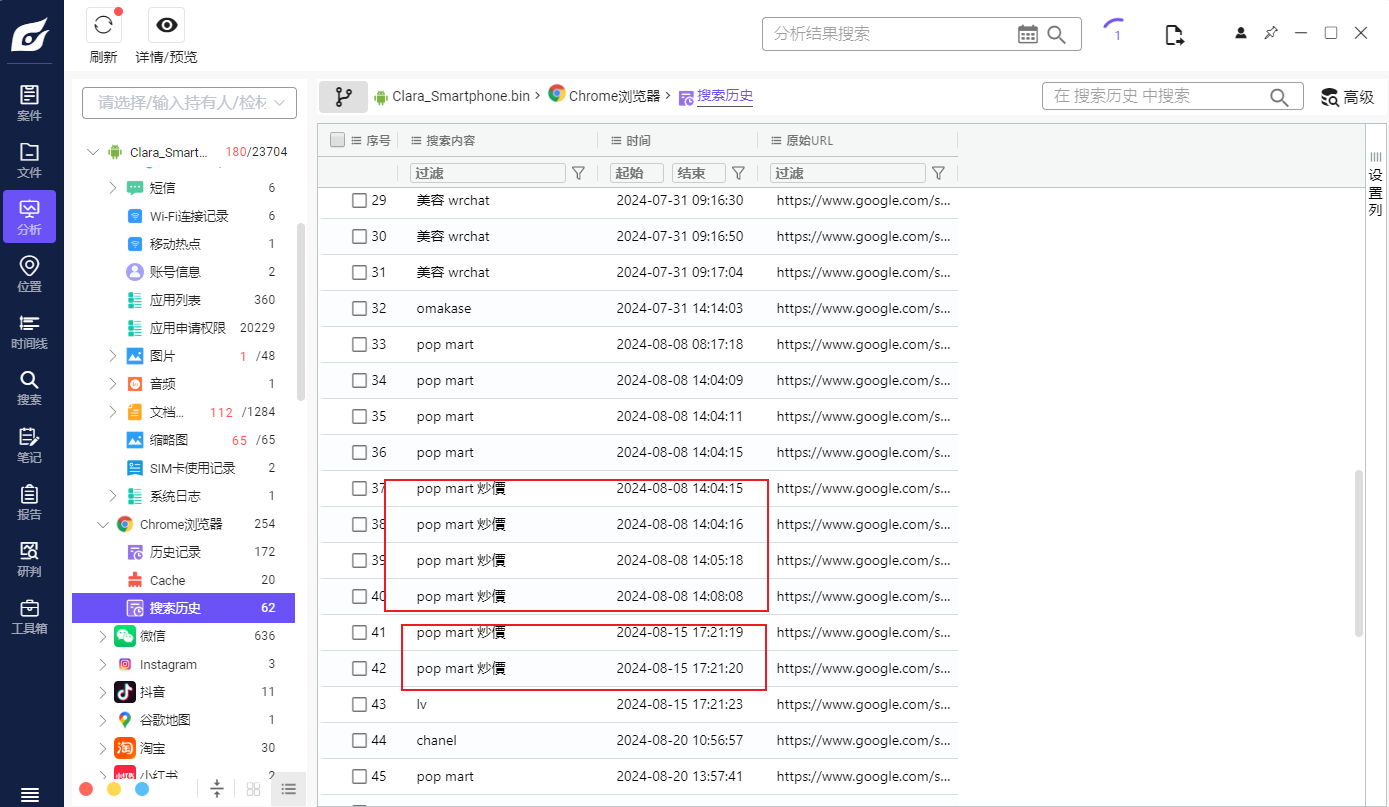Open 报告 in the left sidebar
1389x807 pixels.
[x=30, y=502]
